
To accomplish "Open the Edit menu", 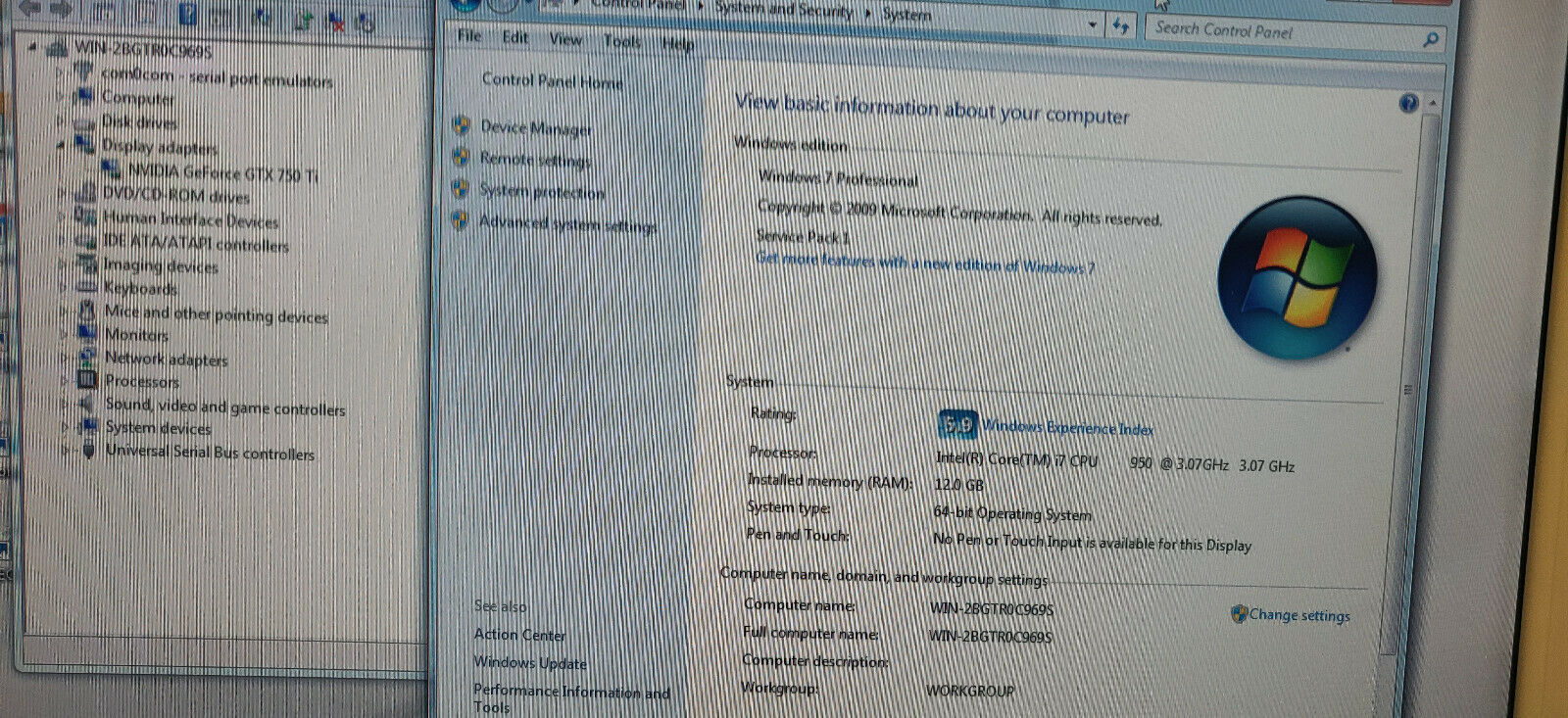I will pyautogui.click(x=514, y=37).
